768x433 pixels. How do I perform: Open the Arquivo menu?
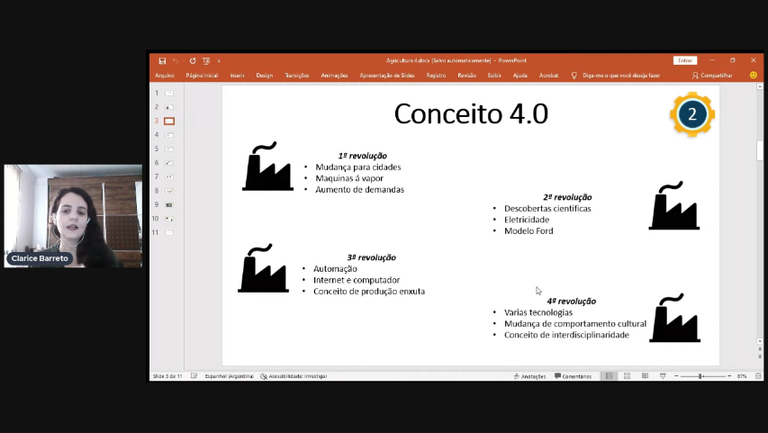click(165, 75)
